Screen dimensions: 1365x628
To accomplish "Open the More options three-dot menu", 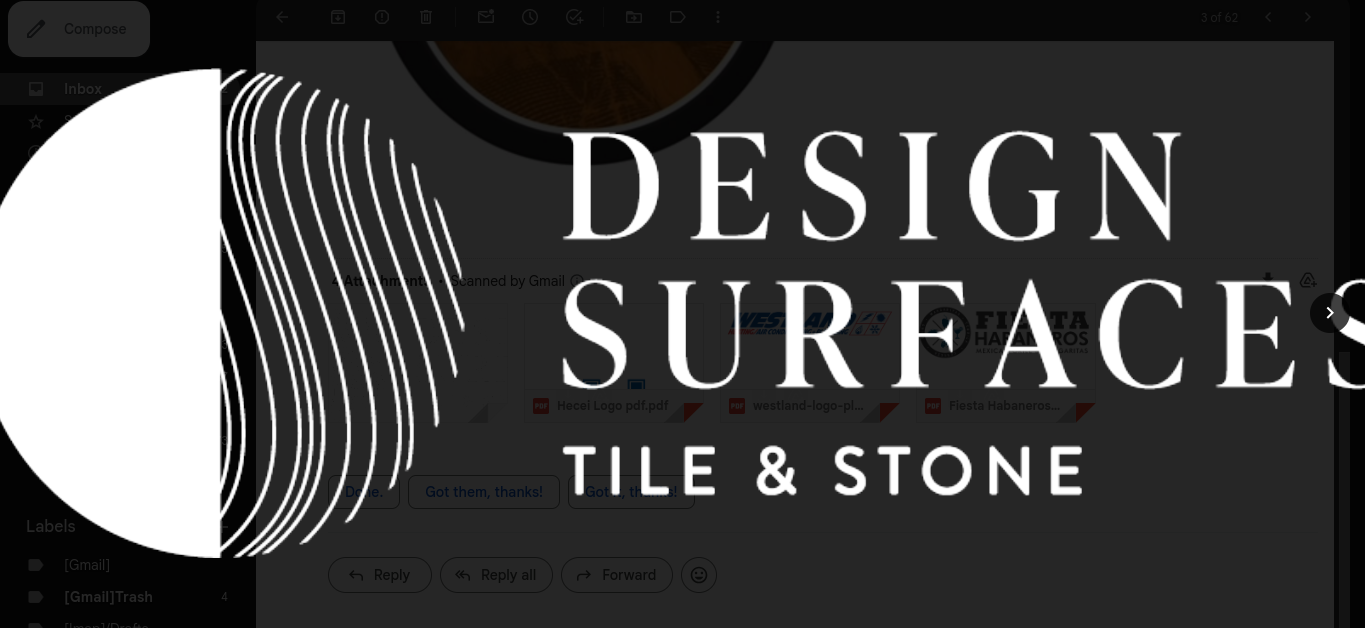I will pyautogui.click(x=718, y=17).
